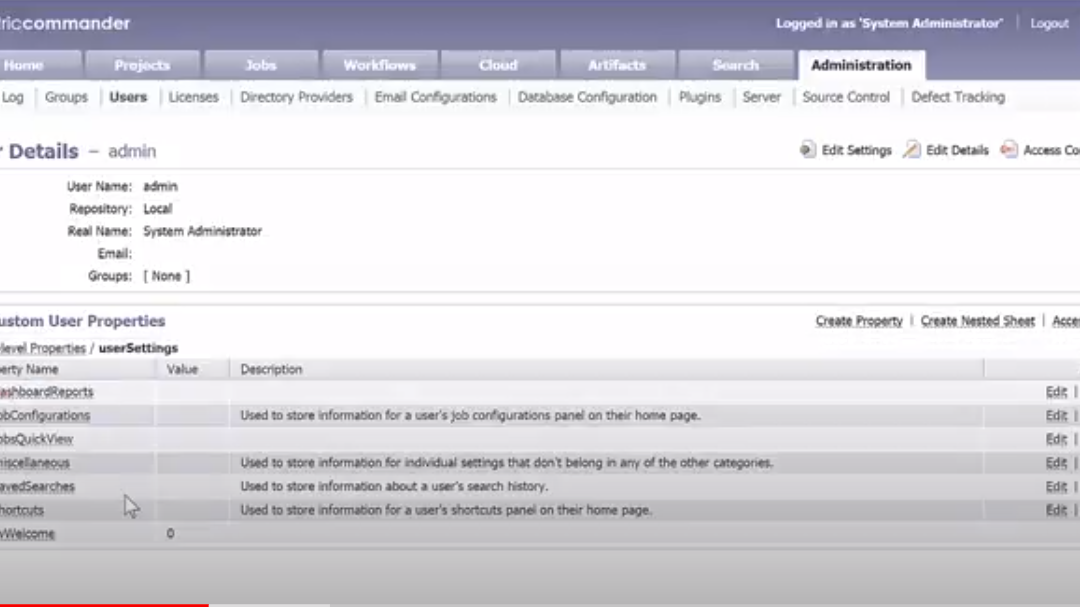Go to the Plugins section
Screen dimensions: 1080x607
700,97
